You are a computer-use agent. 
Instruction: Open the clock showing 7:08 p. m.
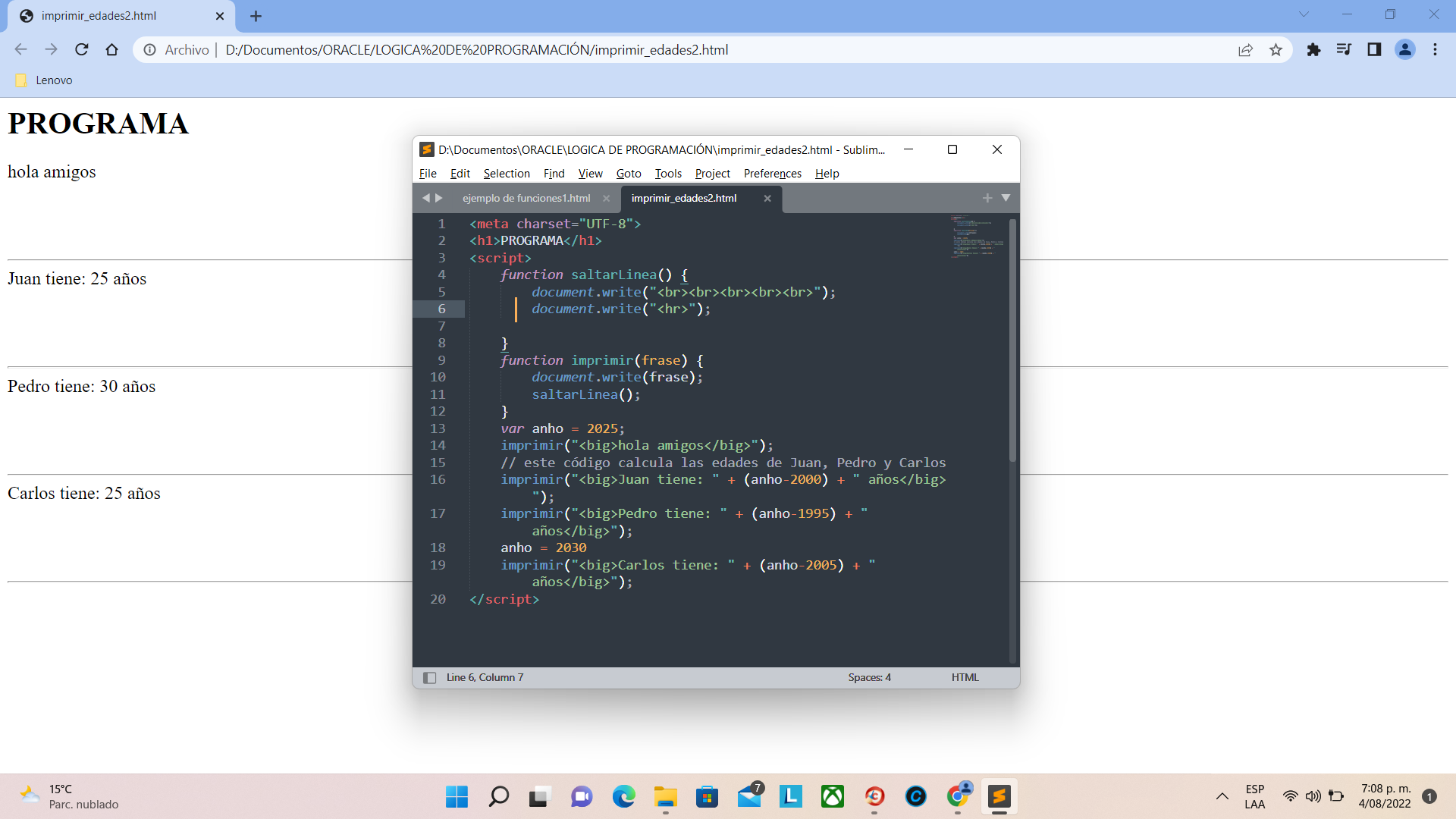point(1385,796)
